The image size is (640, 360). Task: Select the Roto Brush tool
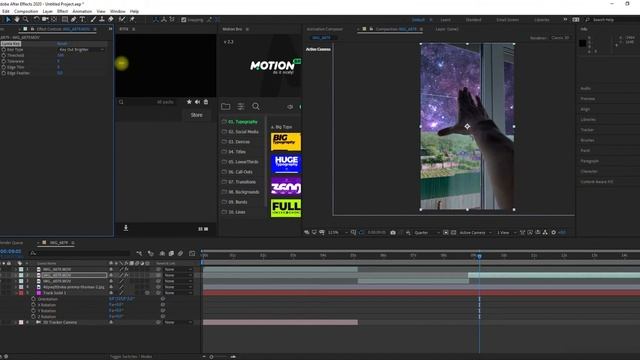122,20
